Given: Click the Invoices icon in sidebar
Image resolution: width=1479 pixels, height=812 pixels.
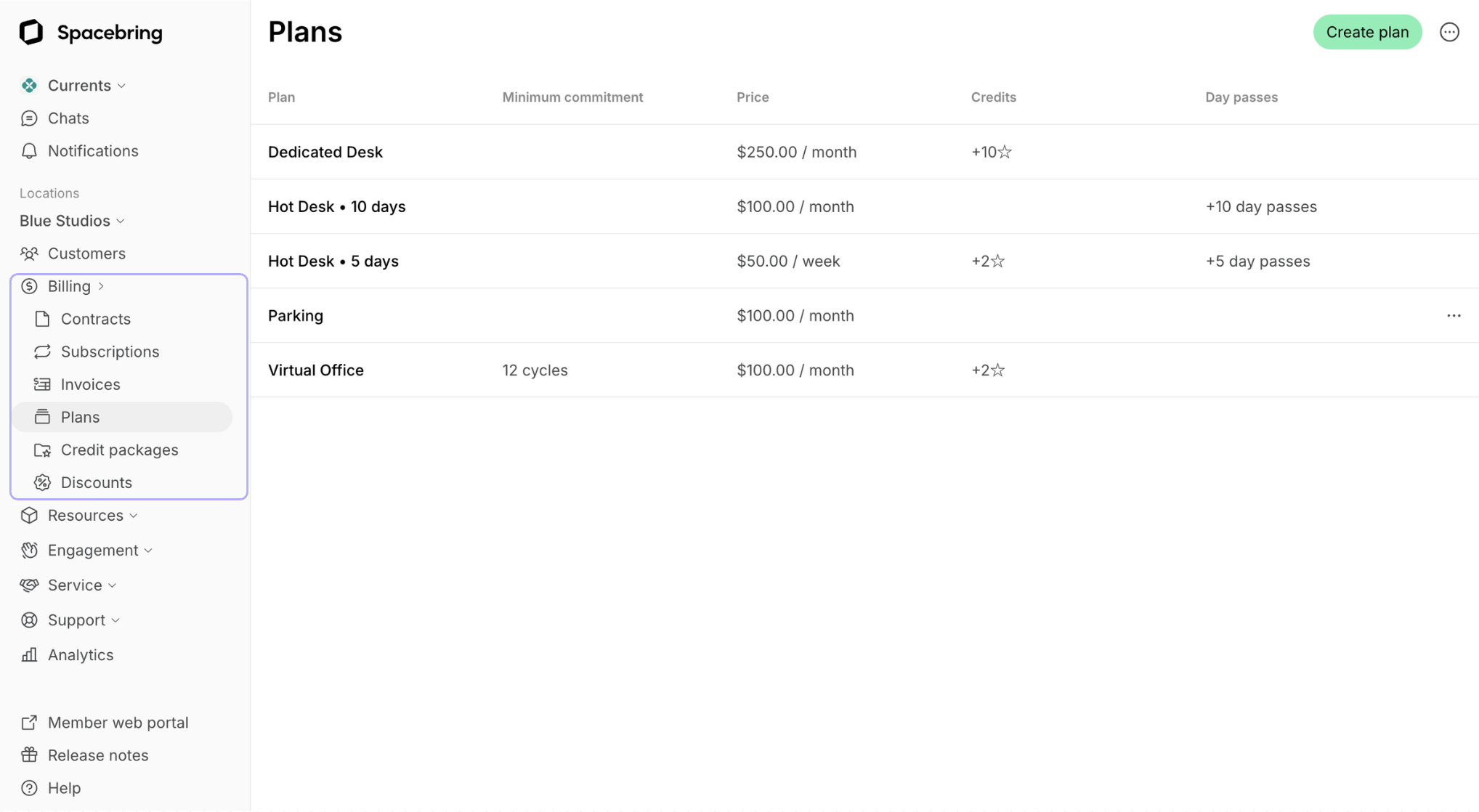Looking at the screenshot, I should click(x=42, y=384).
